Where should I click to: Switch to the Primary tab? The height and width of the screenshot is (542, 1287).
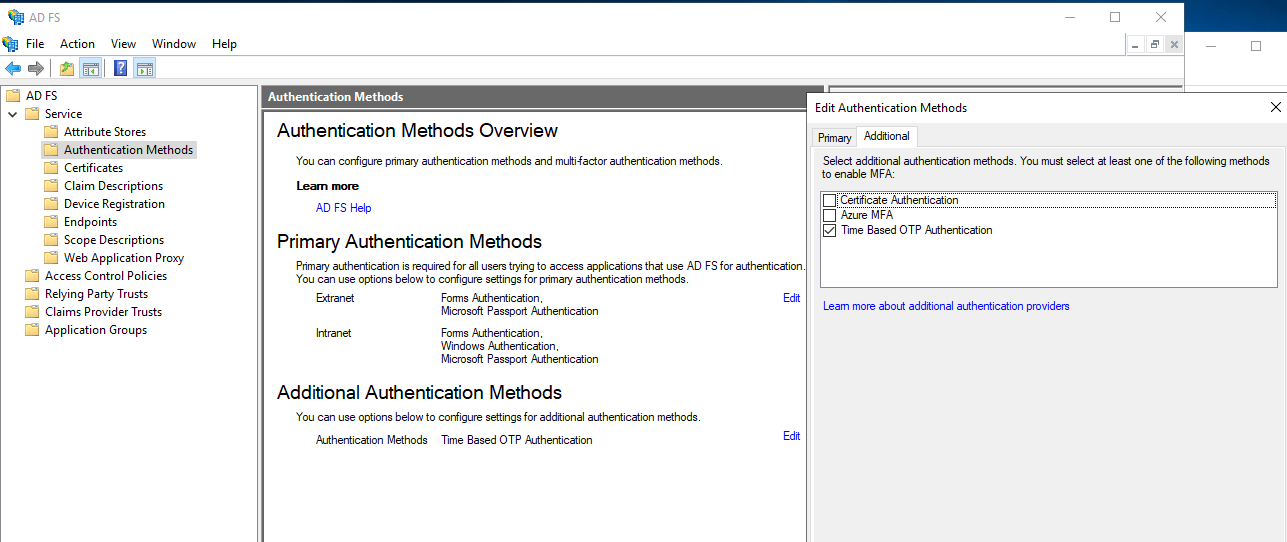pyautogui.click(x=834, y=138)
